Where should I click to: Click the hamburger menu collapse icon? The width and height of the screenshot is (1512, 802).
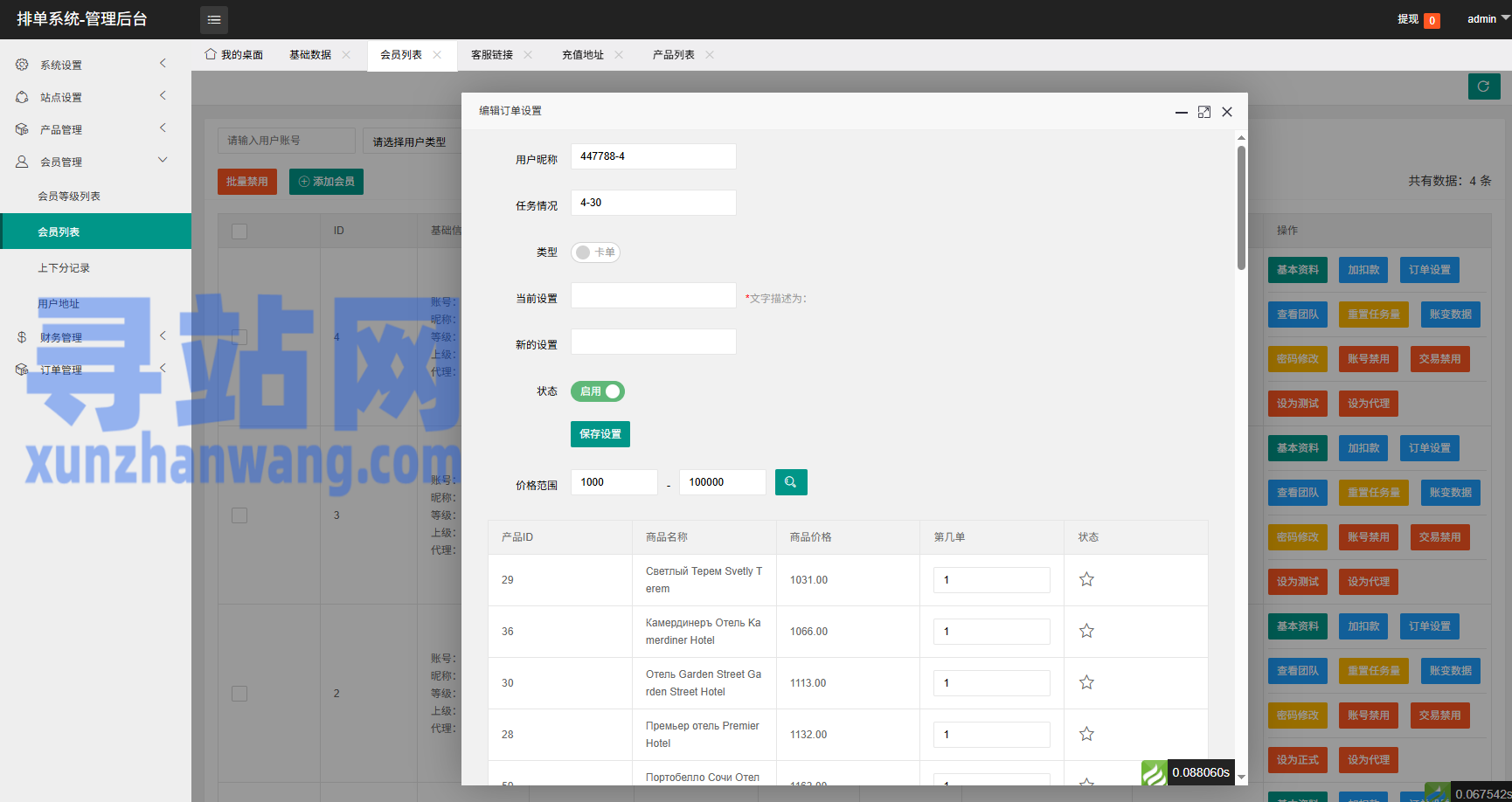coord(214,19)
